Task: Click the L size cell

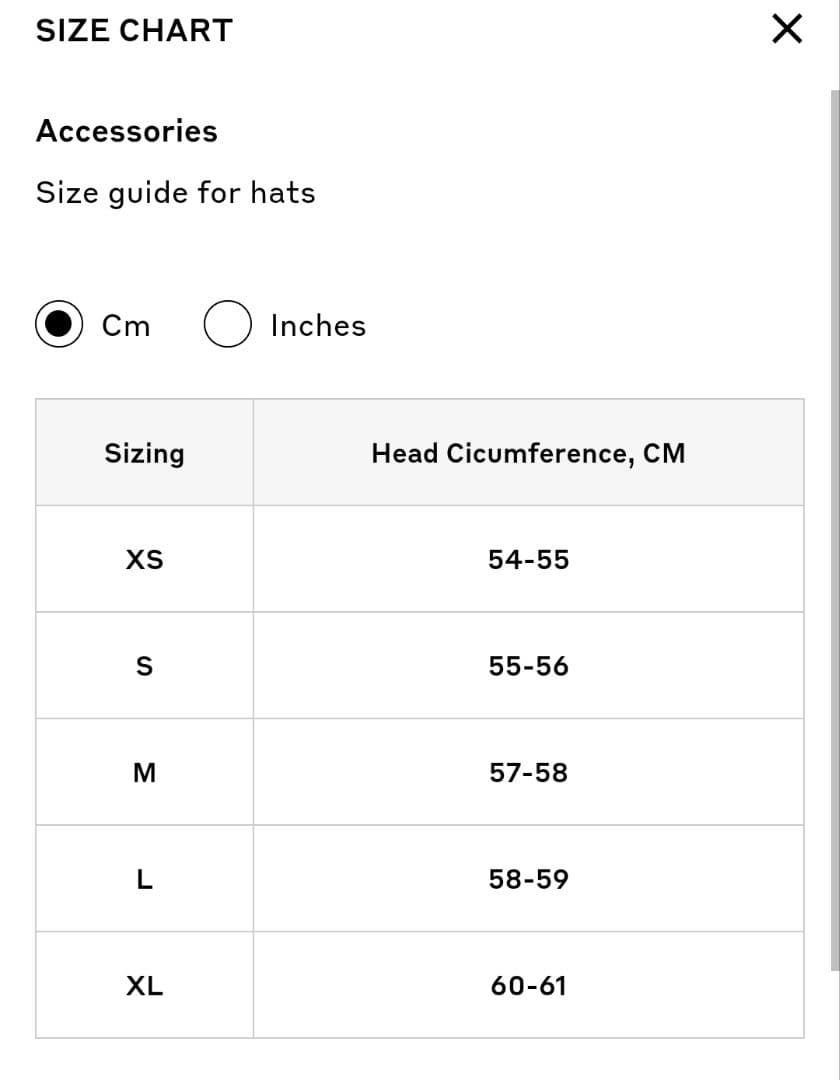Action: [144, 879]
